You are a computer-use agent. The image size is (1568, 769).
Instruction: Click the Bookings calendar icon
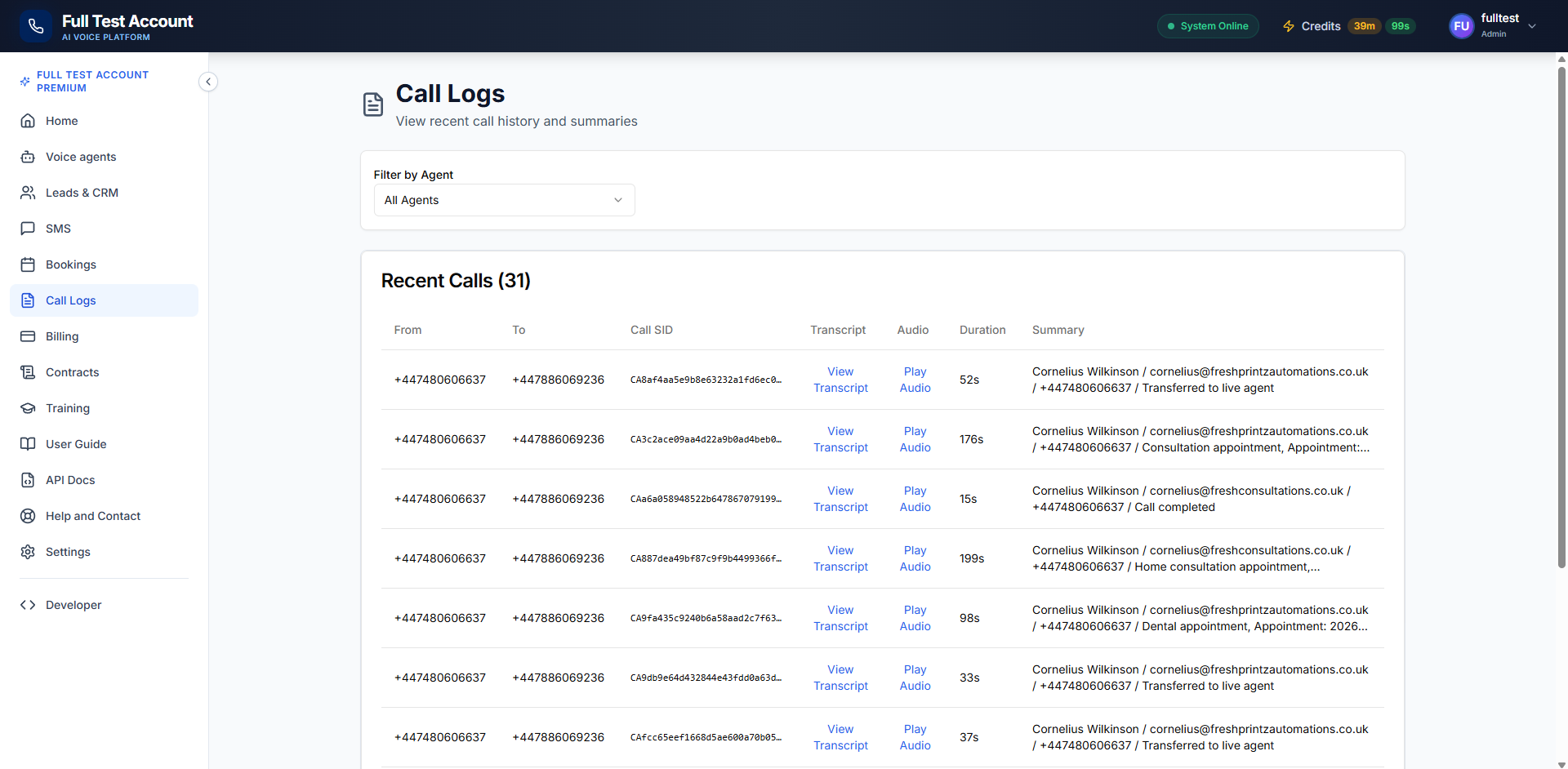tap(28, 264)
